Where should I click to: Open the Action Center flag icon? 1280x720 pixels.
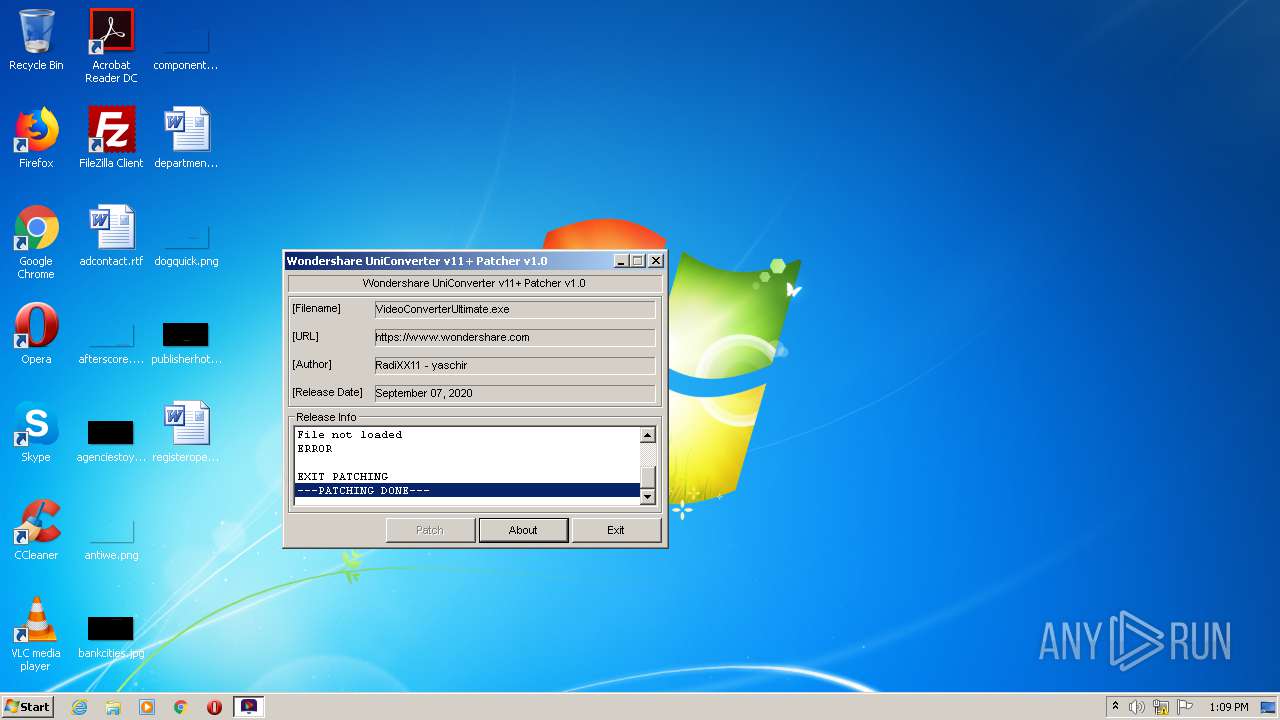pyautogui.click(x=1185, y=707)
